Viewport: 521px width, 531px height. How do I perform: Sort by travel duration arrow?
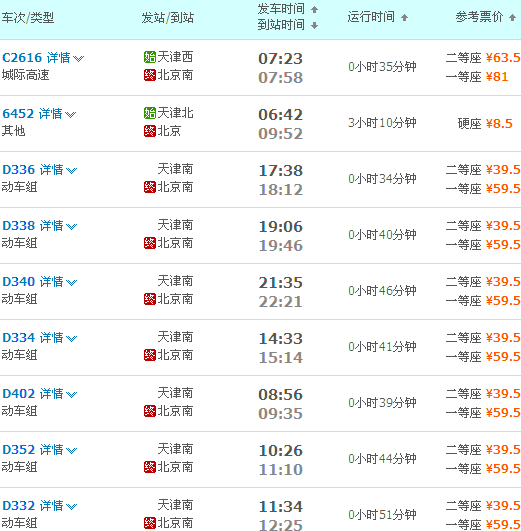[x=404, y=18]
